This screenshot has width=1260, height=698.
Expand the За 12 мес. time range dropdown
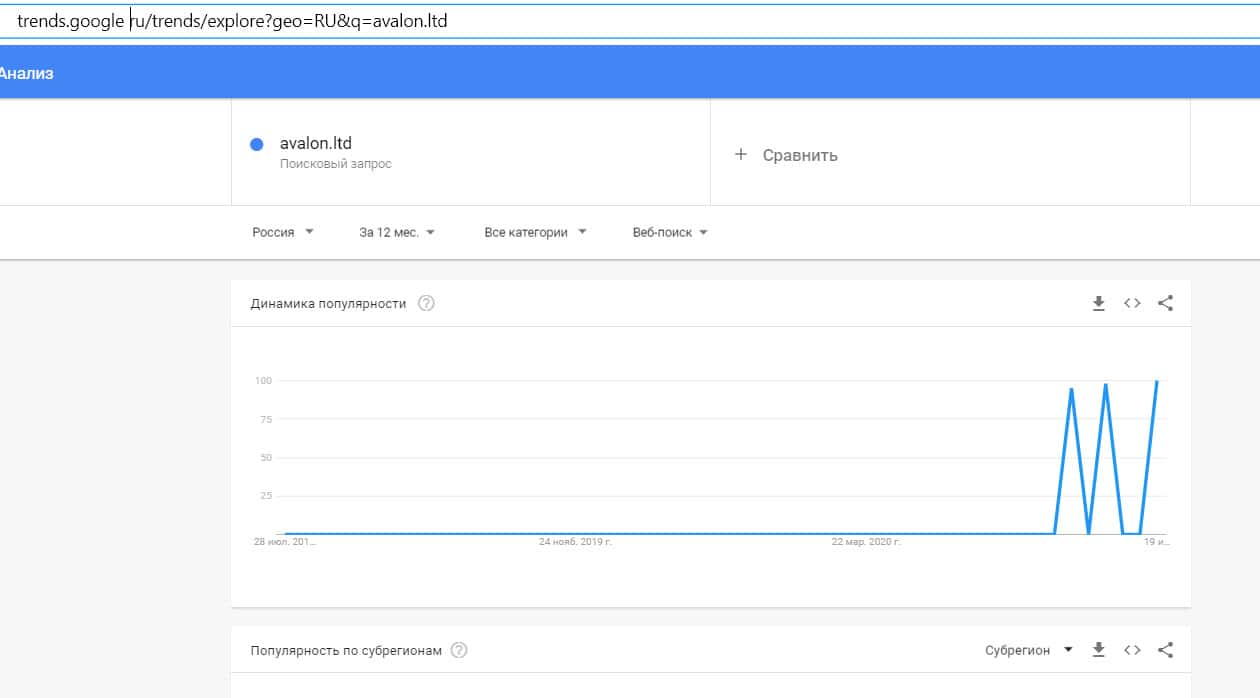tap(397, 232)
